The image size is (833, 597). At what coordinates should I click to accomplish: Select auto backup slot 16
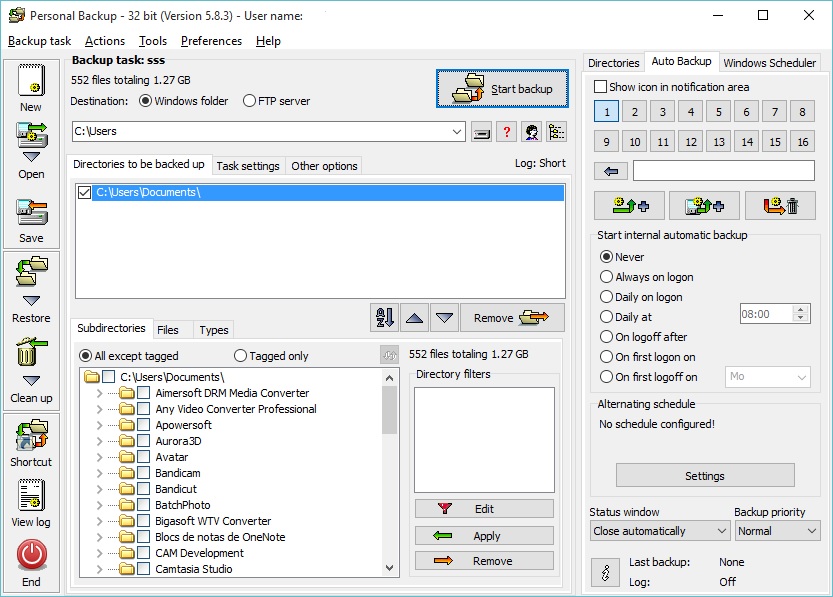click(x=802, y=142)
